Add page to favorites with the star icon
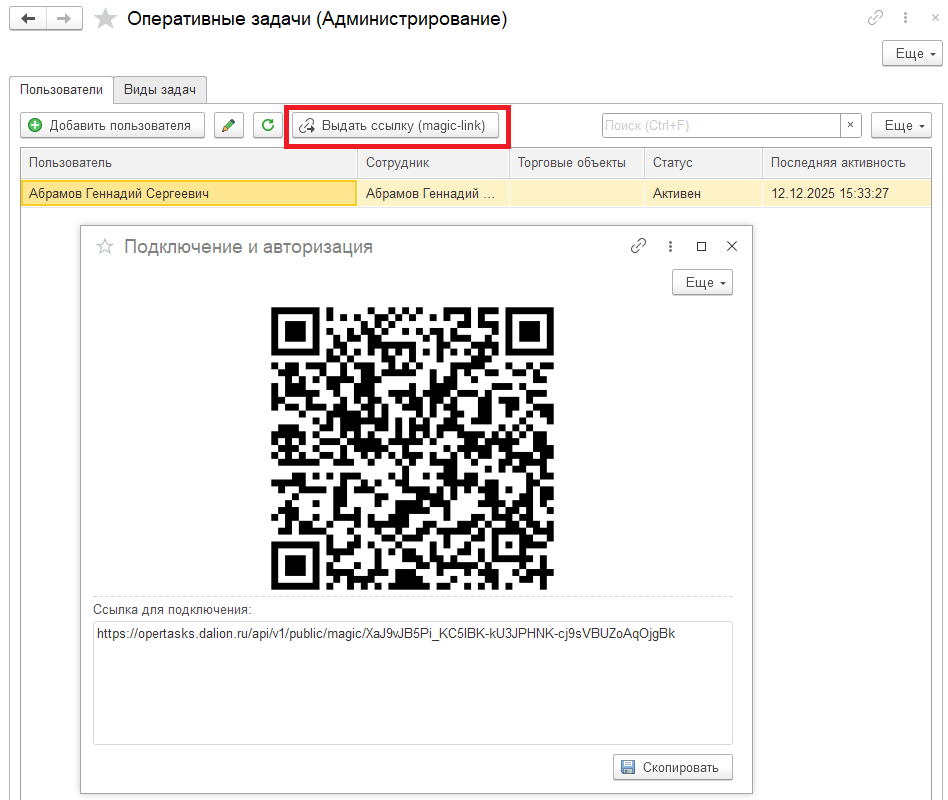Screen dimensions: 948x800 [105, 19]
